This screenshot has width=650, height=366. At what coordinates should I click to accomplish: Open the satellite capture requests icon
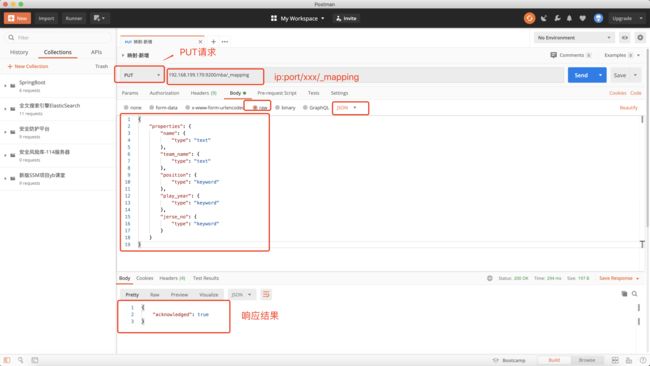coord(544,18)
